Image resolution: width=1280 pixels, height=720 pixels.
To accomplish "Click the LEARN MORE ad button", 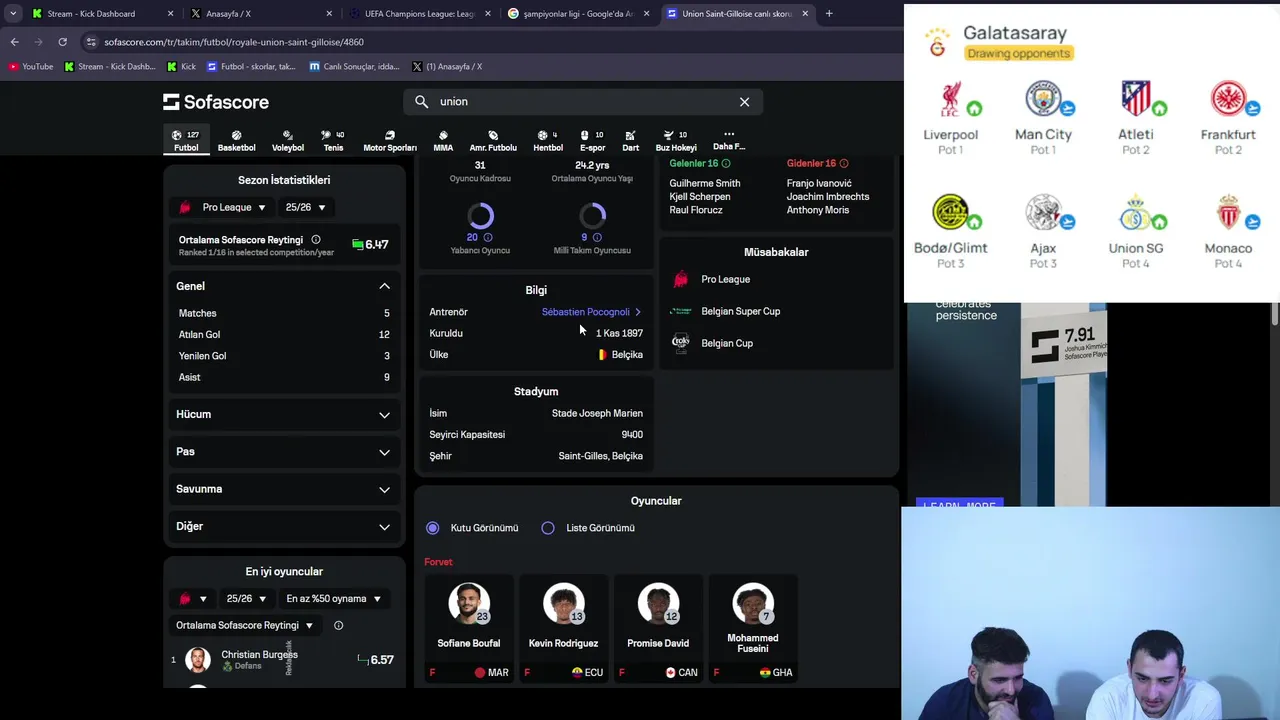I will click(x=959, y=504).
